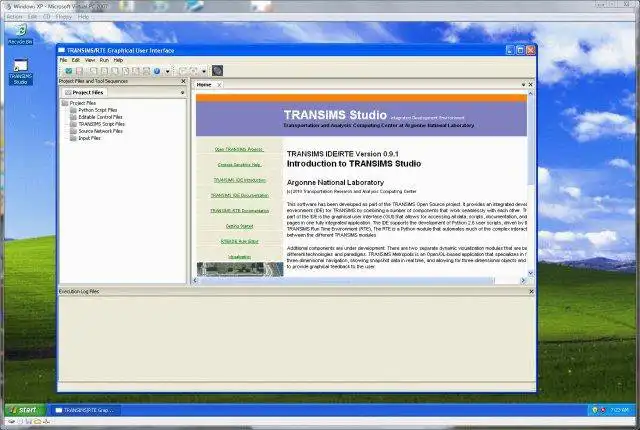The height and width of the screenshot is (430, 640).
Task: Click the scroll left arrow of Home page
Action: pyautogui.click(x=195, y=281)
